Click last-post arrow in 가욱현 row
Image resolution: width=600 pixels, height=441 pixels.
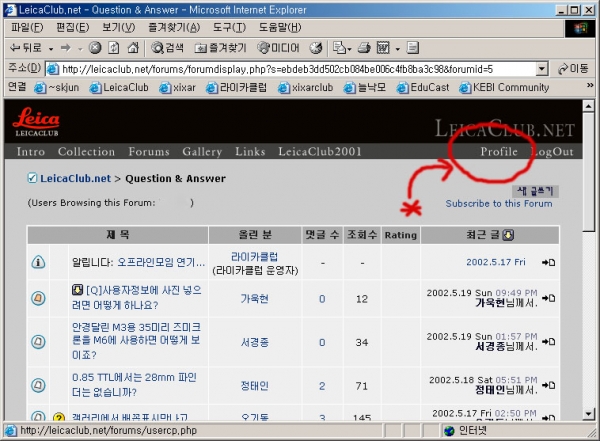[548, 298]
